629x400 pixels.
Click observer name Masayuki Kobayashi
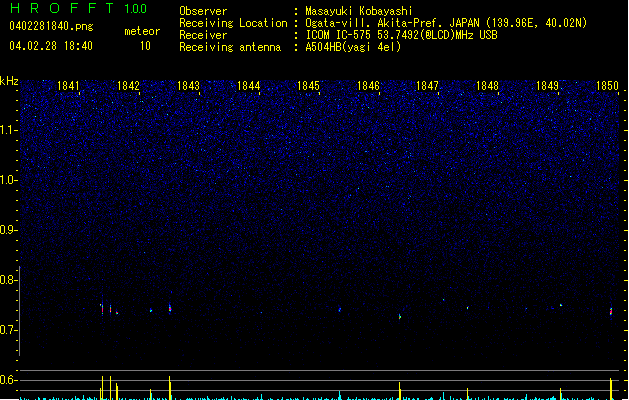[359, 11]
